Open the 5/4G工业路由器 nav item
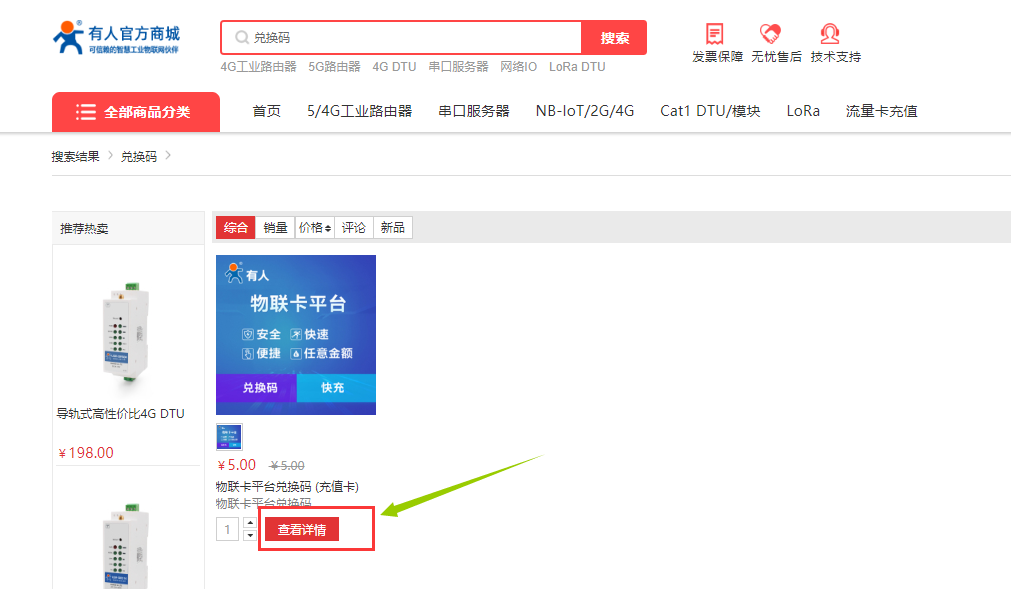The width and height of the screenshot is (1011, 589). [360, 111]
